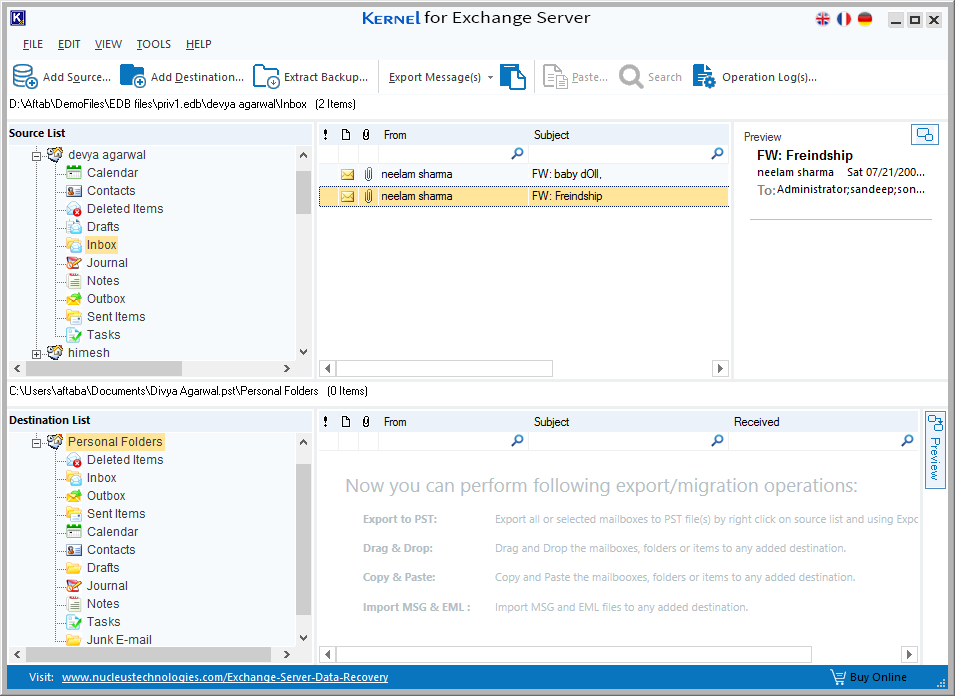Open the EDIT menu

click(69, 44)
